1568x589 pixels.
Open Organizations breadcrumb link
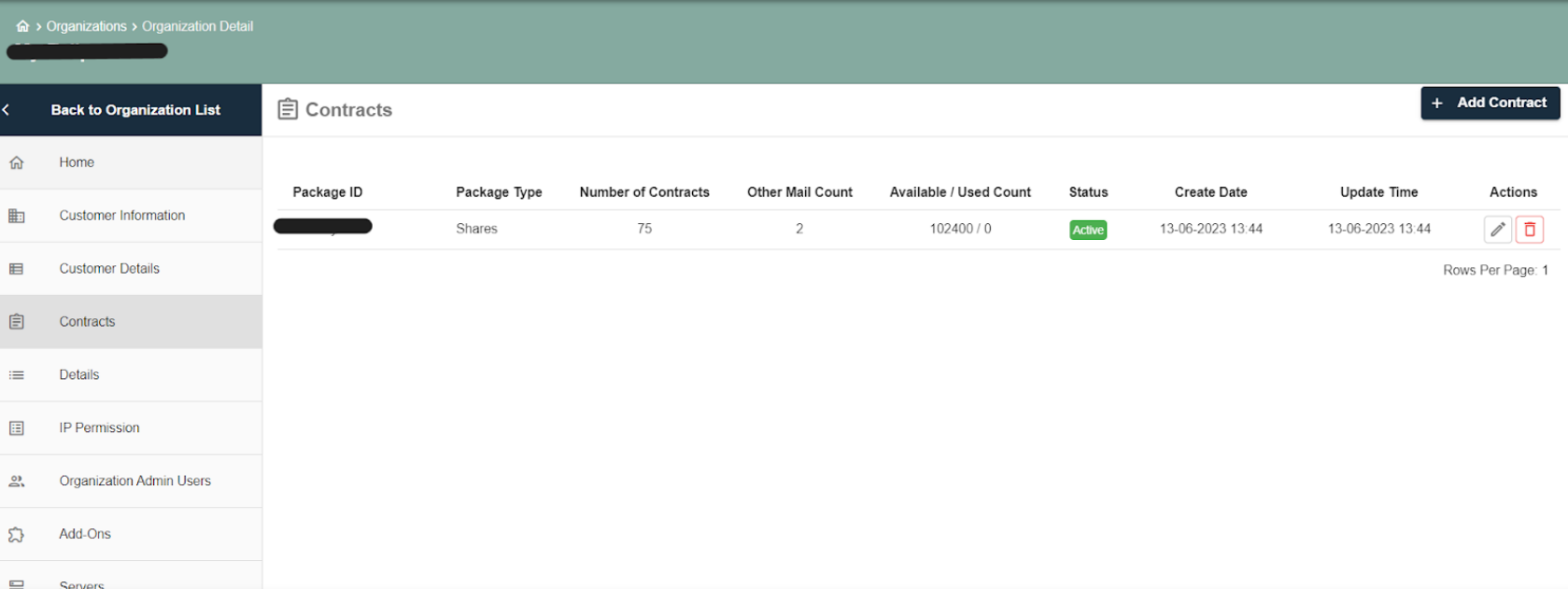(86, 26)
